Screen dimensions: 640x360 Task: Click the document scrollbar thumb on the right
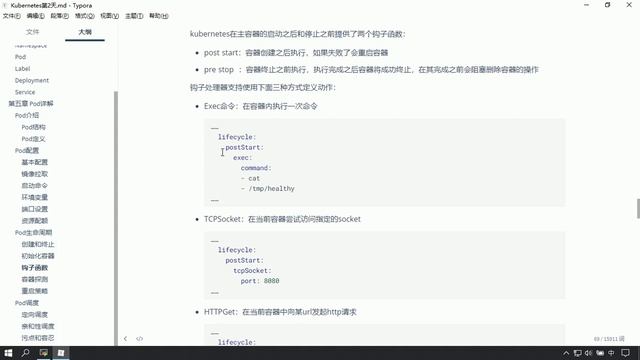638,209
